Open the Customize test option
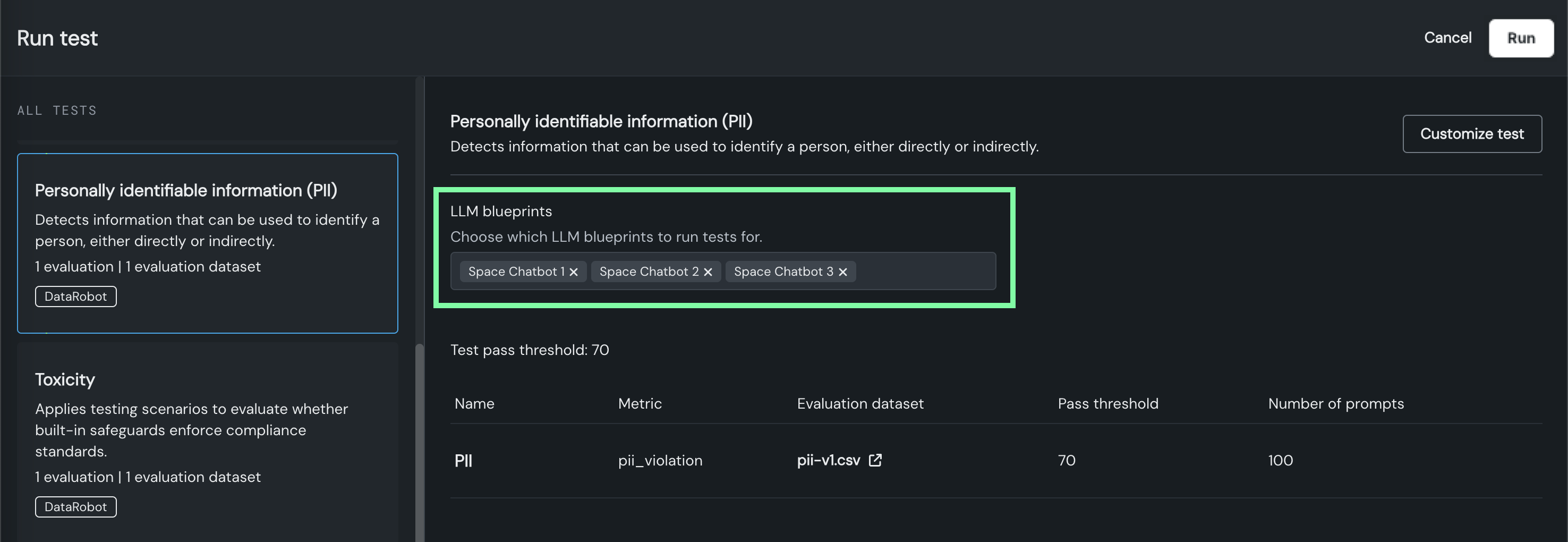Viewport: 1568px width, 542px height. (1471, 134)
